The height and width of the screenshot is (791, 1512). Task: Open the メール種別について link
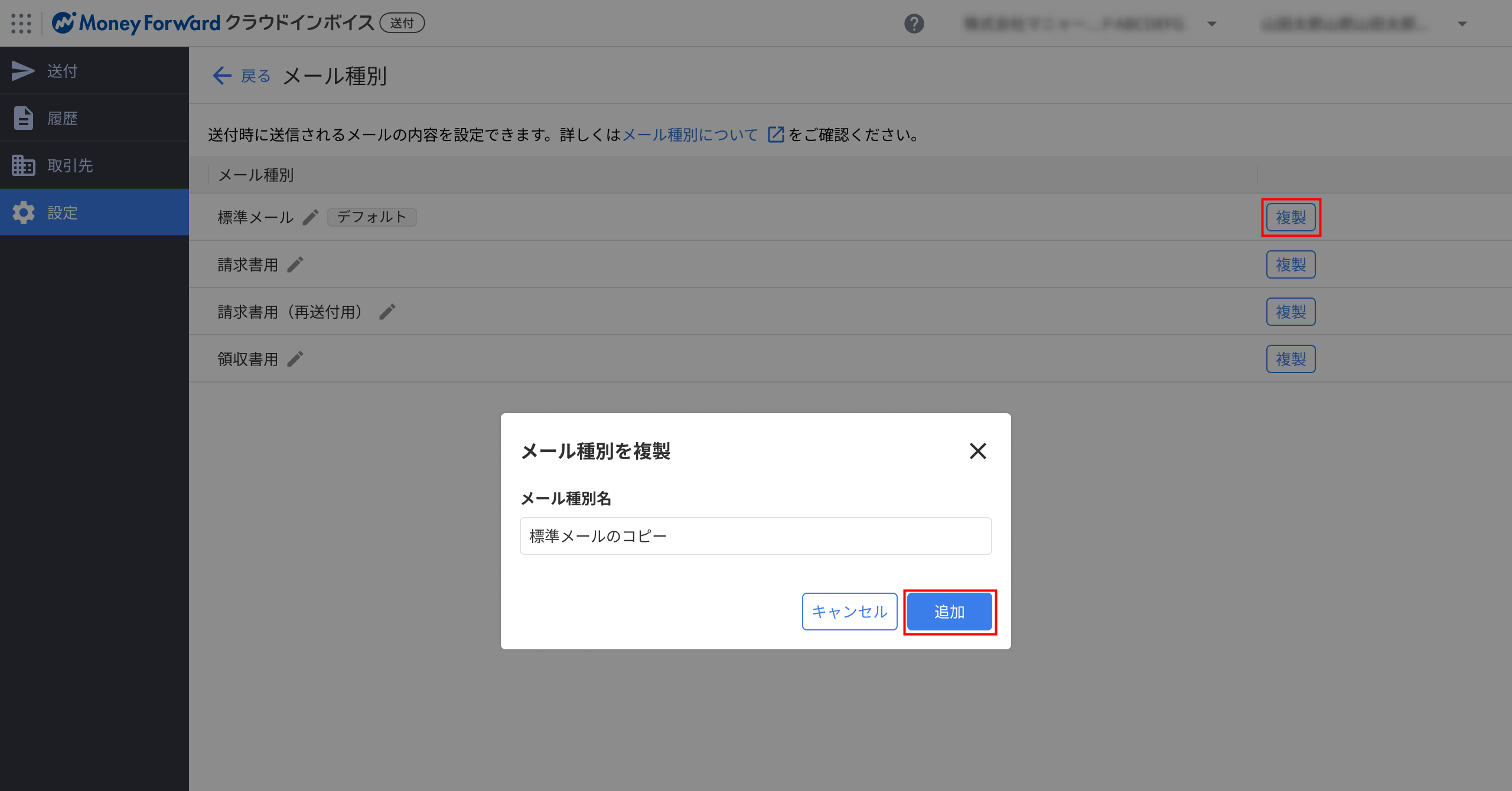pyautogui.click(x=690, y=135)
